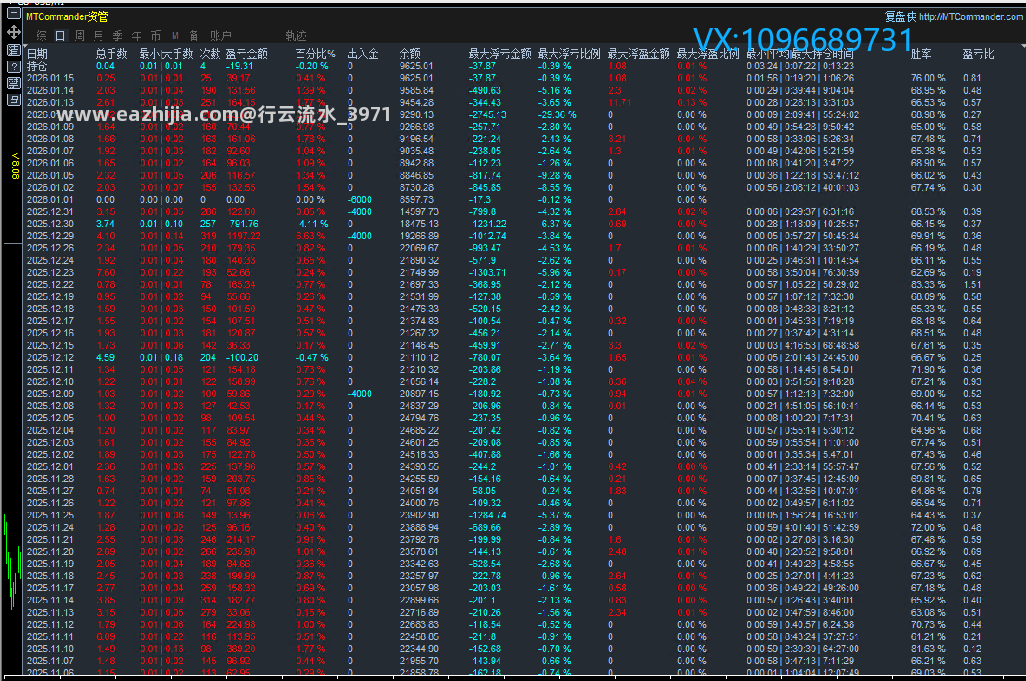Click profit ratio 1.51 on 2025.12.22 row

(972, 285)
